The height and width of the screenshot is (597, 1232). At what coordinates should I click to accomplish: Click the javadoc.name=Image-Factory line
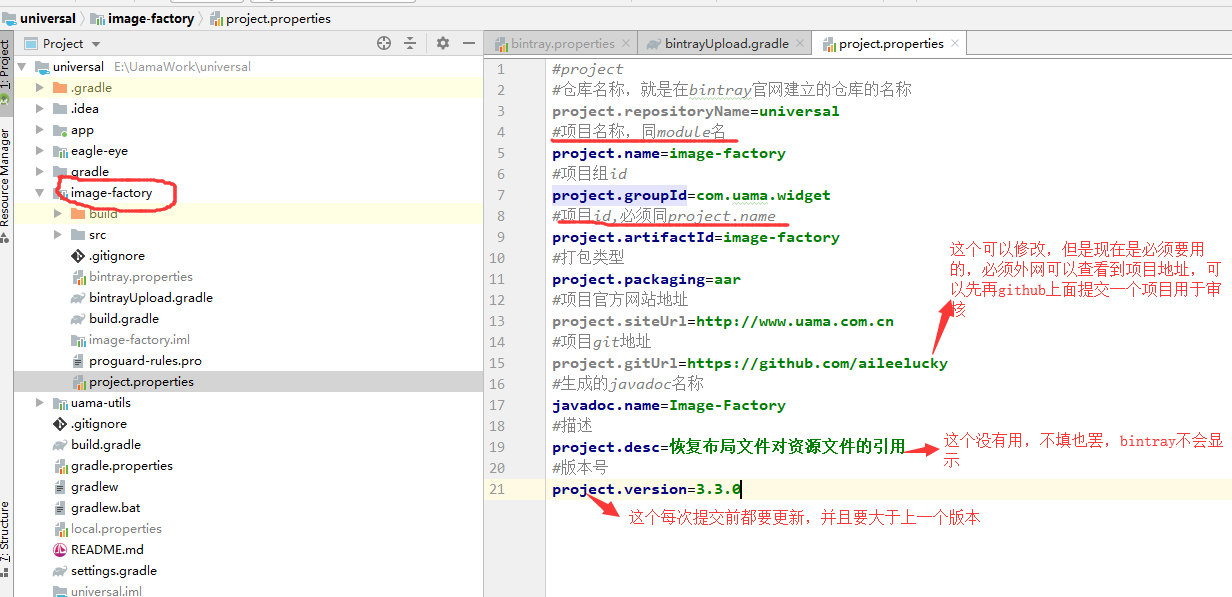[x=668, y=405]
